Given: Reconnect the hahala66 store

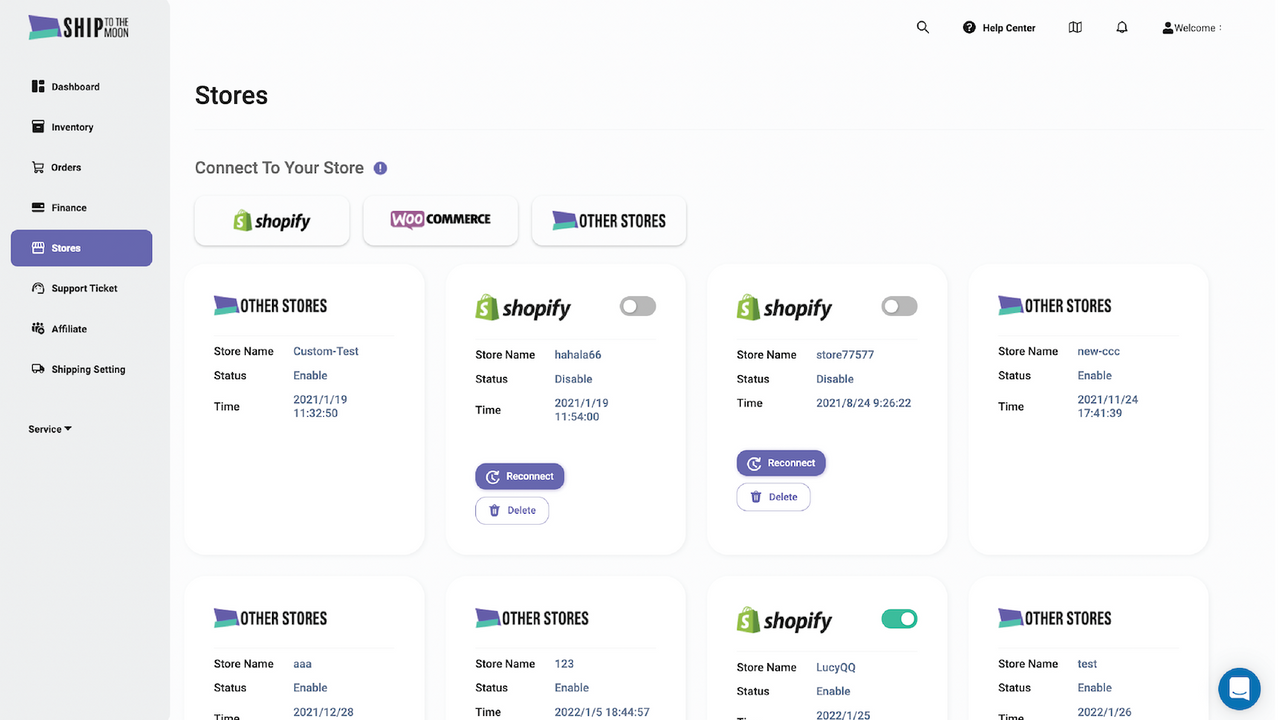Looking at the screenshot, I should pos(519,476).
